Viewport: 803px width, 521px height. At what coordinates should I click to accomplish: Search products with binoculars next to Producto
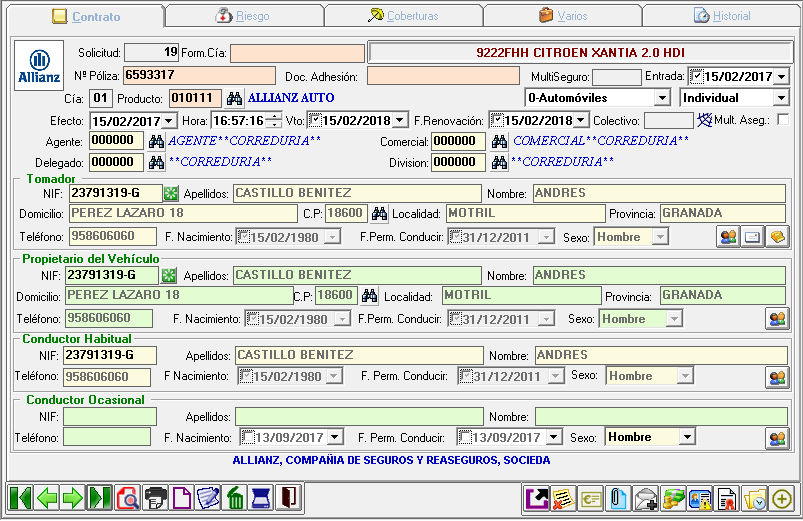234,98
